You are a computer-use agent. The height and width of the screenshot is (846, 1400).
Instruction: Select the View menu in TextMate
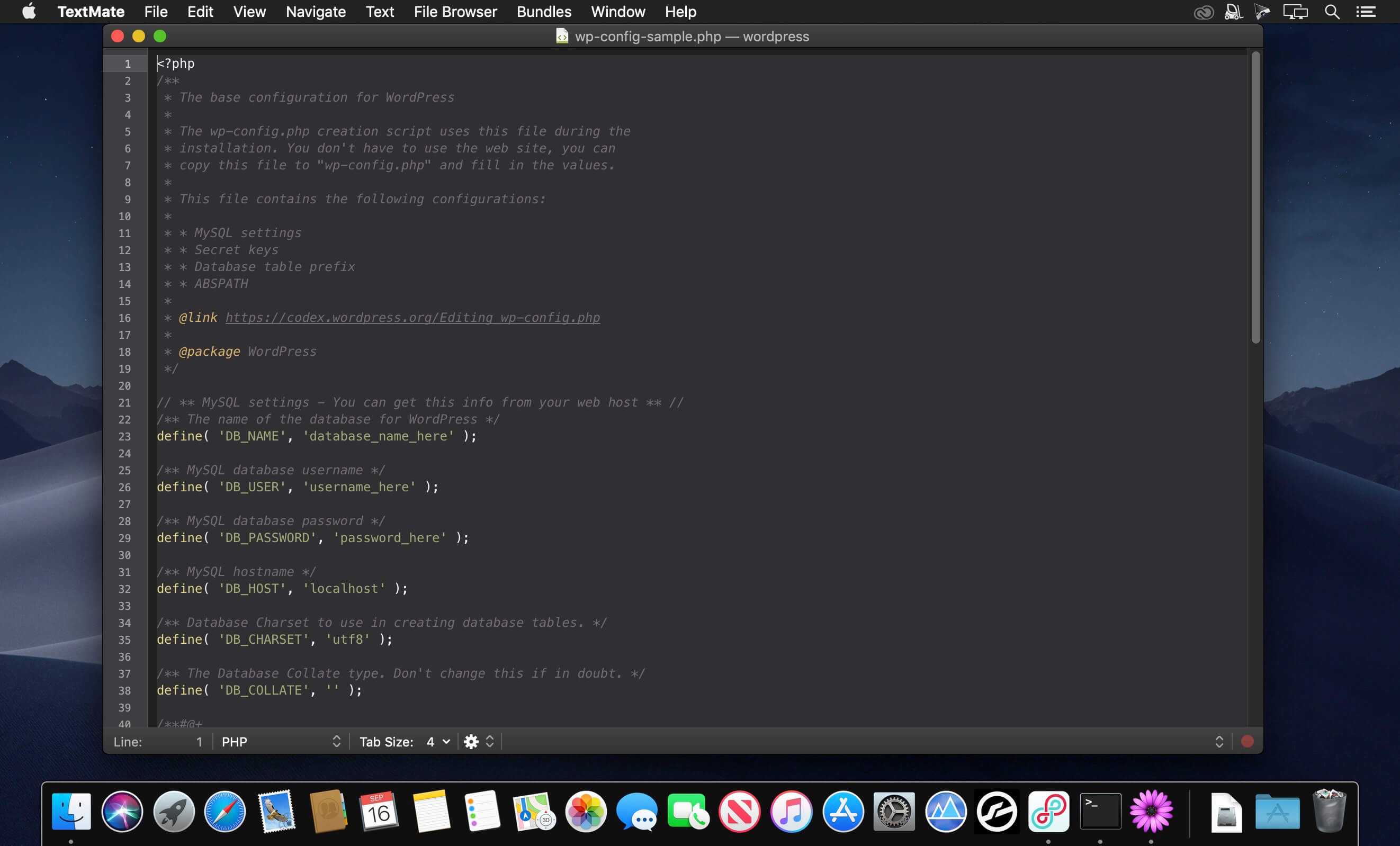[247, 12]
